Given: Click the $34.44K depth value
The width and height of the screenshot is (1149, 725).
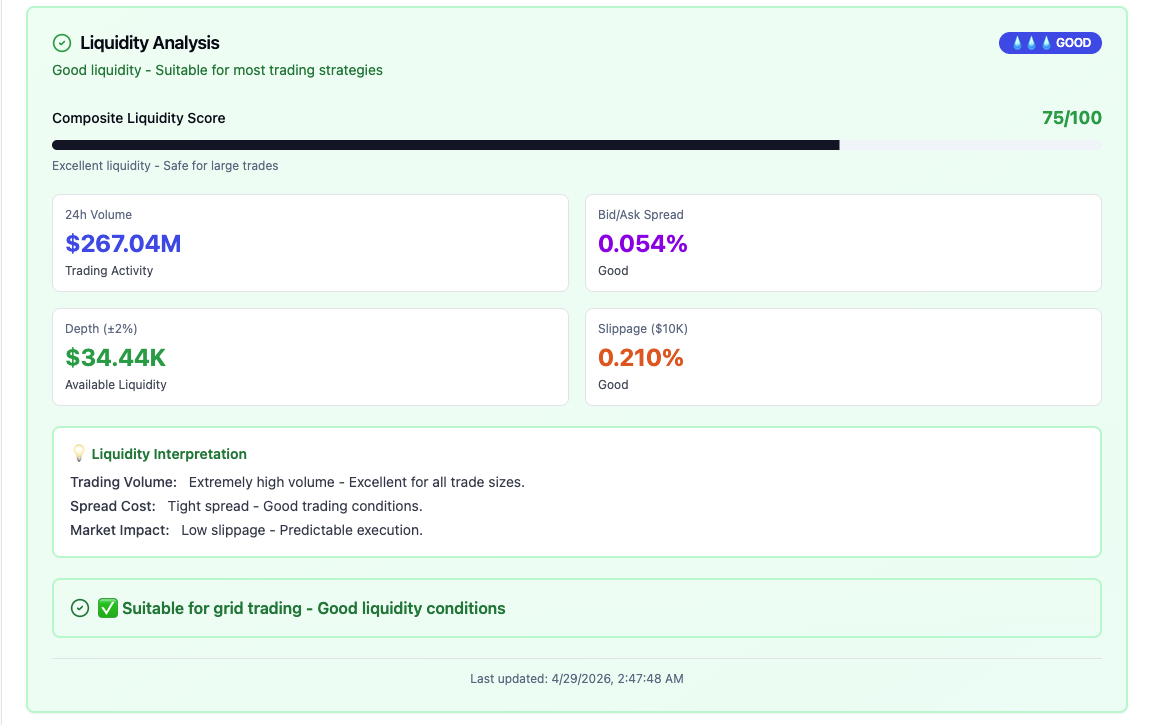Looking at the screenshot, I should [x=116, y=358].
